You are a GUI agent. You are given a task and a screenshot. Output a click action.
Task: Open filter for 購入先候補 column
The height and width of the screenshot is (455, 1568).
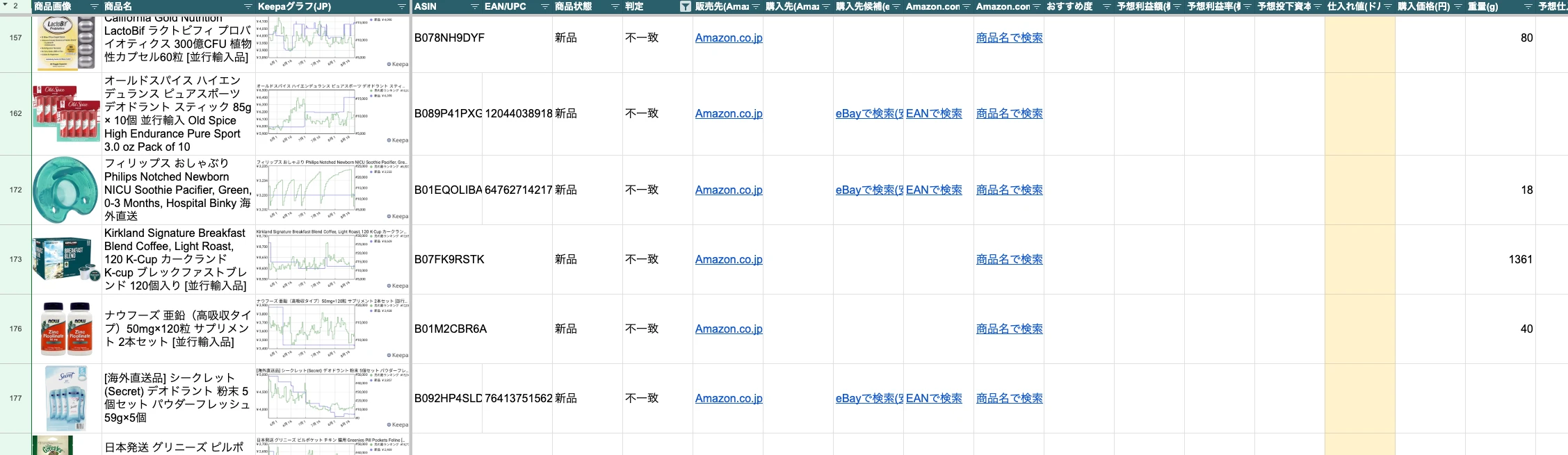[896, 6]
